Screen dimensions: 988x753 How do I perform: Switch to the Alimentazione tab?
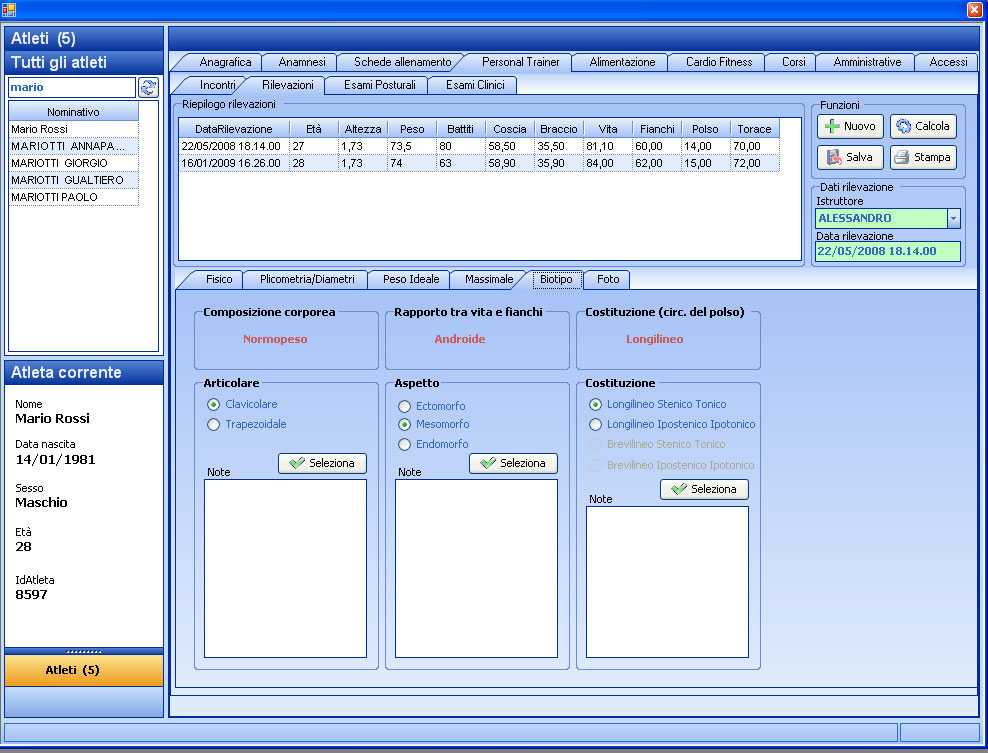tap(622, 62)
